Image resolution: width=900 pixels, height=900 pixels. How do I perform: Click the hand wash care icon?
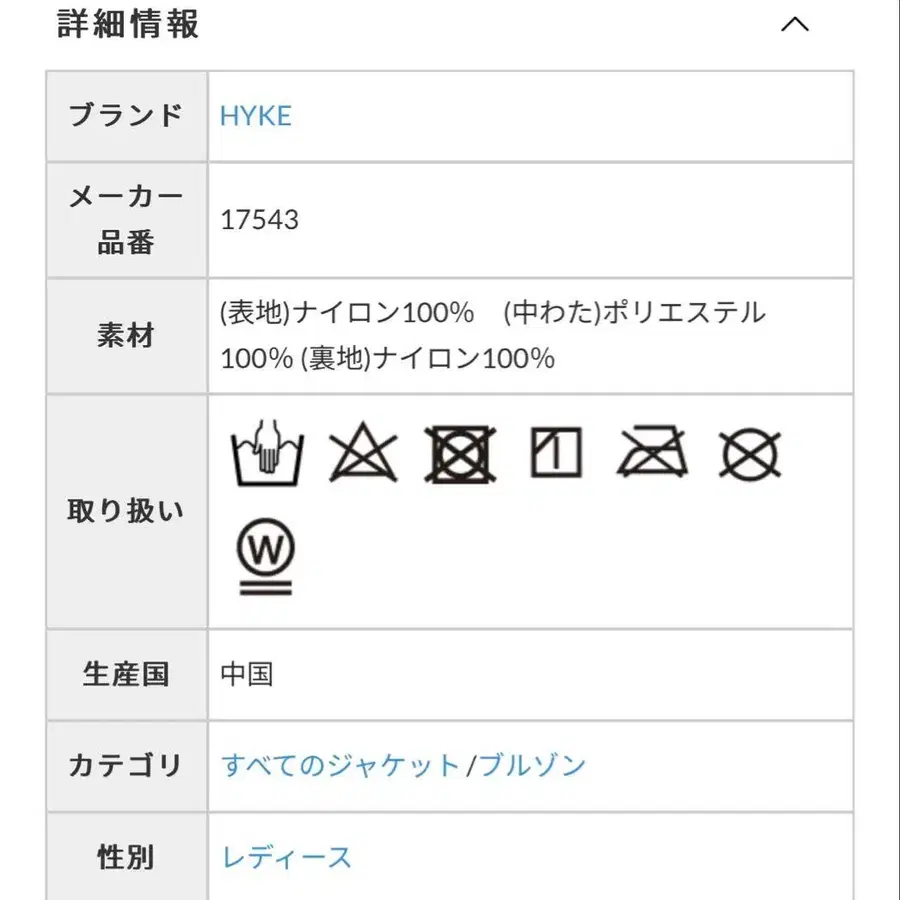pyautogui.click(x=265, y=453)
